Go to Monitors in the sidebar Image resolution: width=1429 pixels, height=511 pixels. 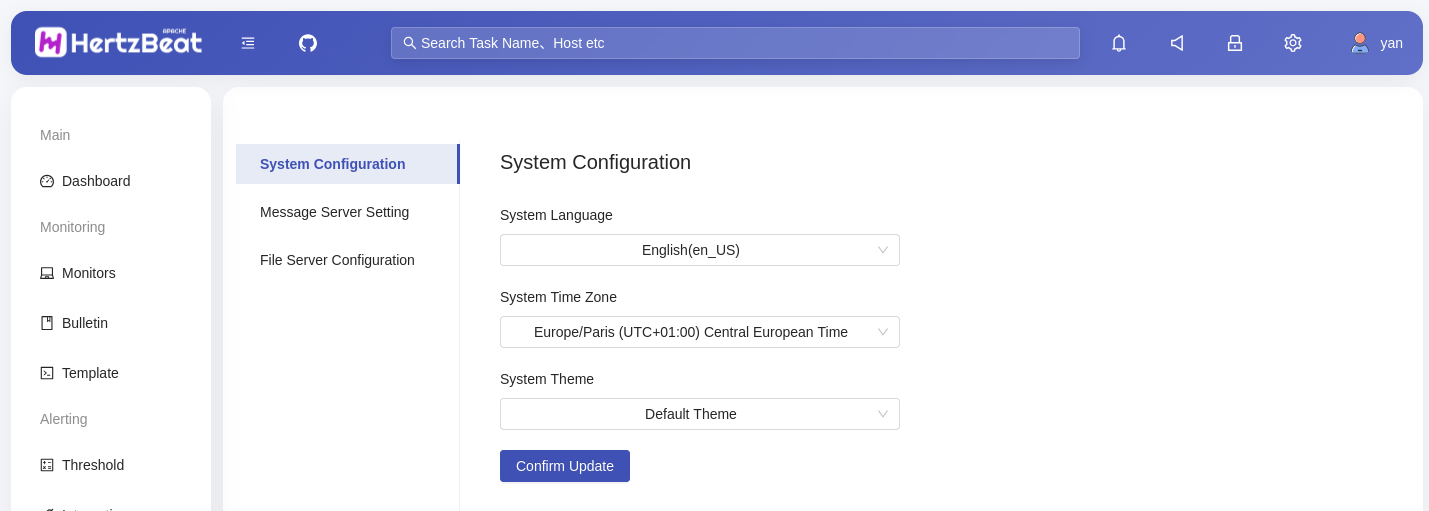click(x=88, y=273)
